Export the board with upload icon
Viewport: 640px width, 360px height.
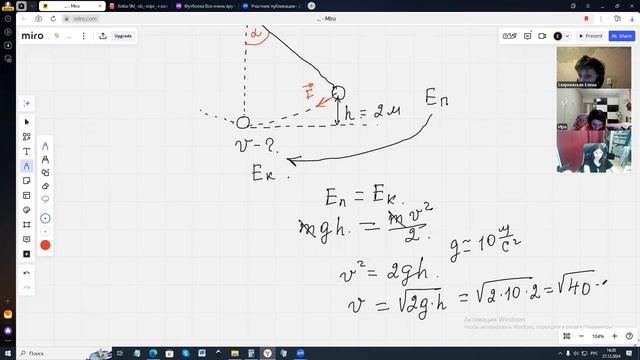(x=103, y=36)
